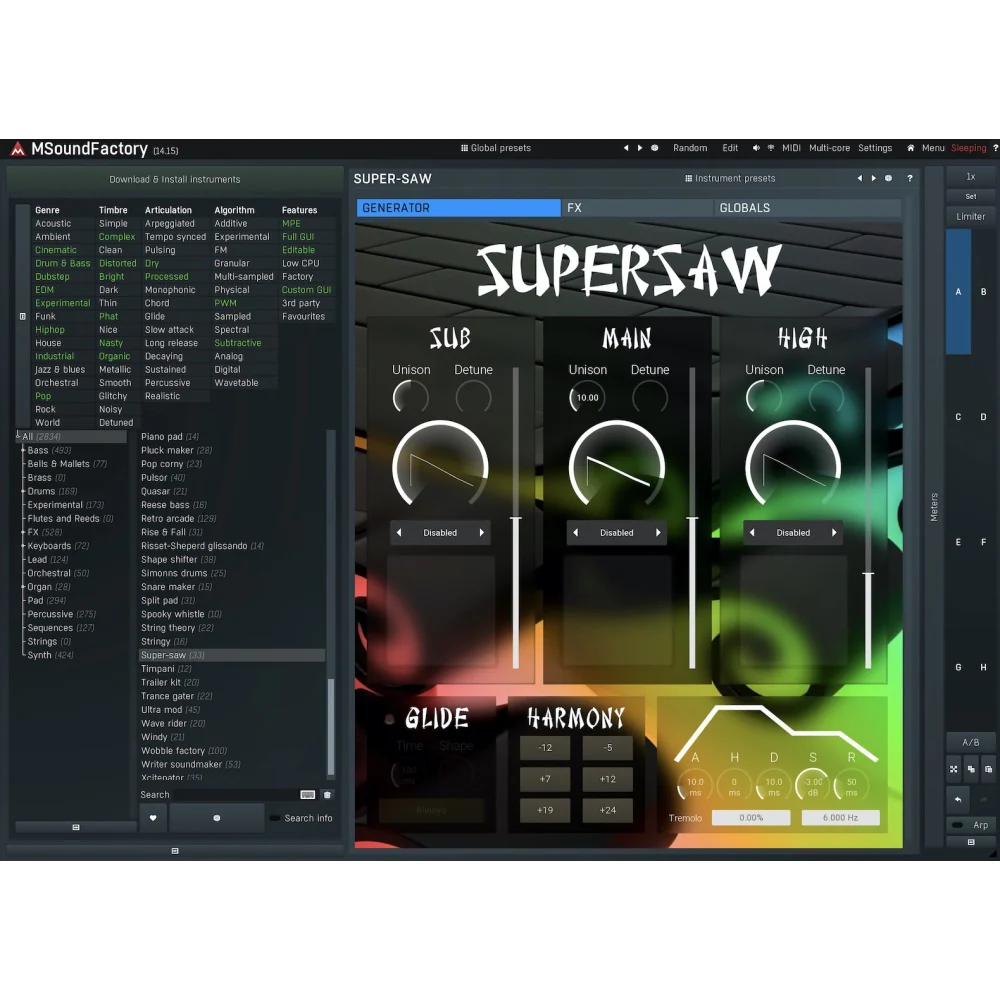Click the global preset randomize dice icon
The height and width of the screenshot is (1000, 1000).
pyautogui.click(x=654, y=148)
